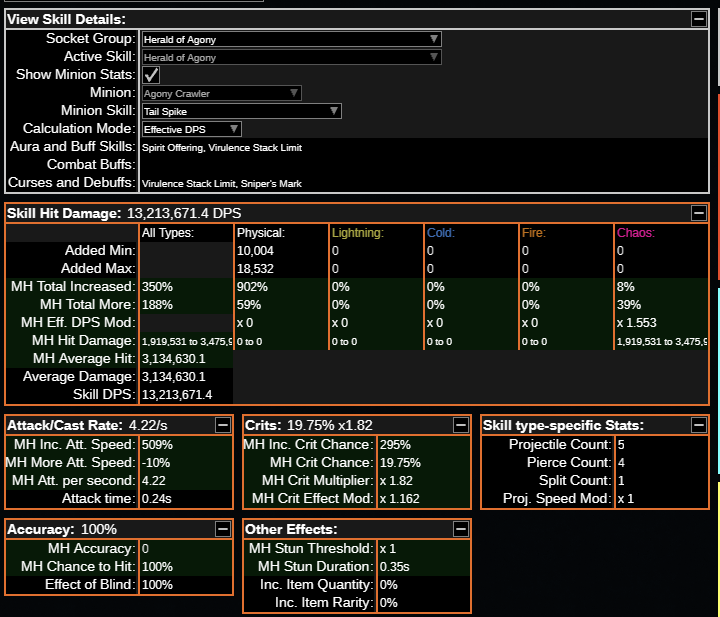Click MH Crit Chance value 19.75%
Viewport: 720px width, 617px height.
click(400, 463)
